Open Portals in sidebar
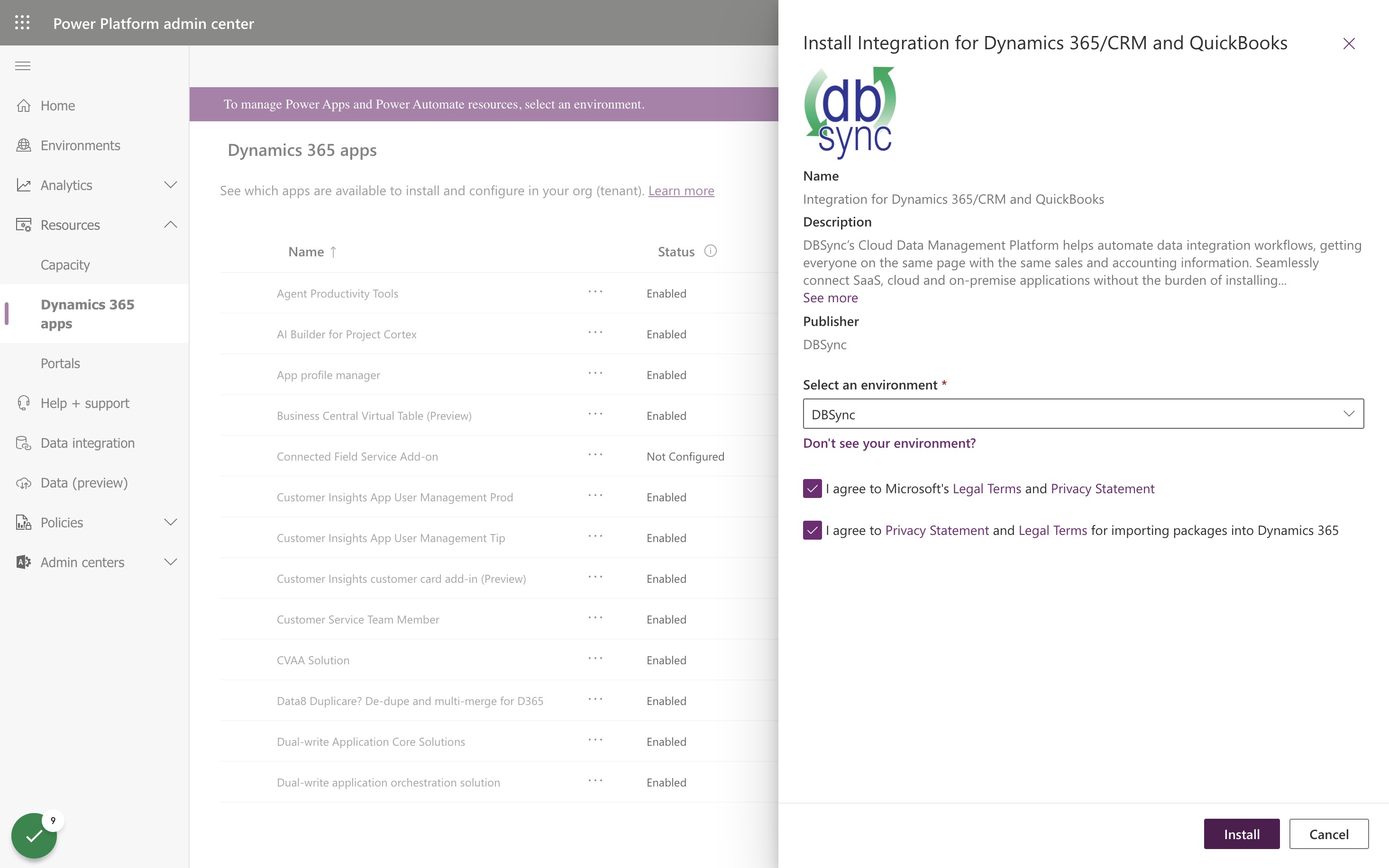Viewport: 1389px width, 868px height. tap(60, 363)
